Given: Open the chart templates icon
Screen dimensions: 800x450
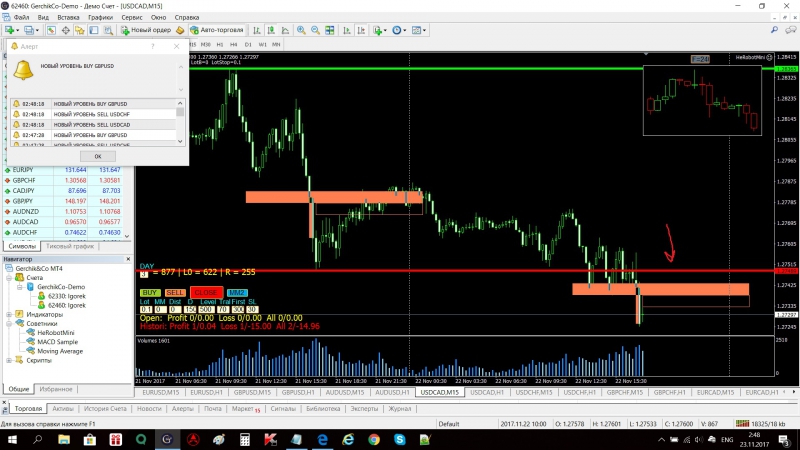Looking at the screenshot, I should (x=416, y=30).
